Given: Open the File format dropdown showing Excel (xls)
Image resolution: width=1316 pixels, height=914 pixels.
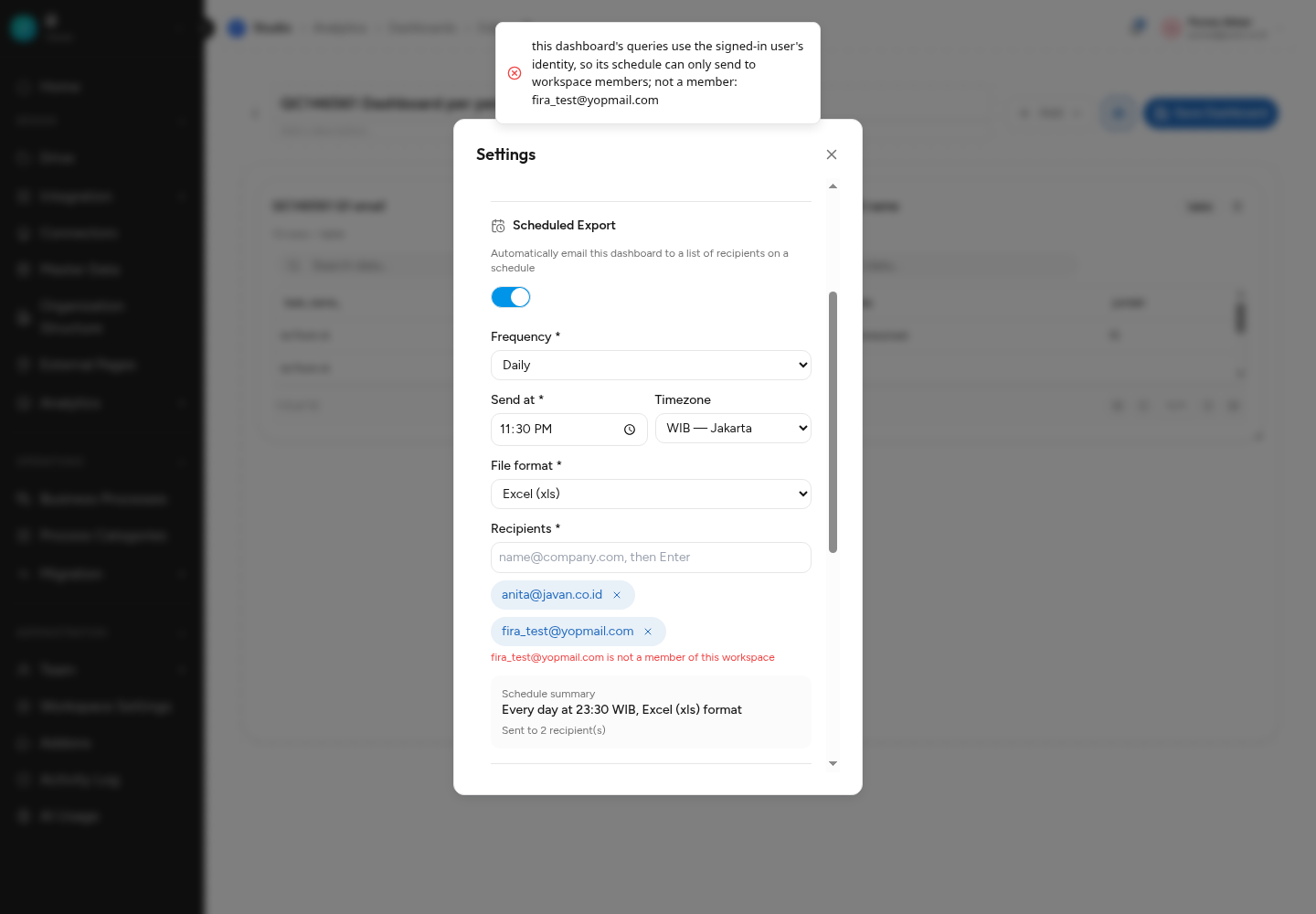Looking at the screenshot, I should 651,494.
